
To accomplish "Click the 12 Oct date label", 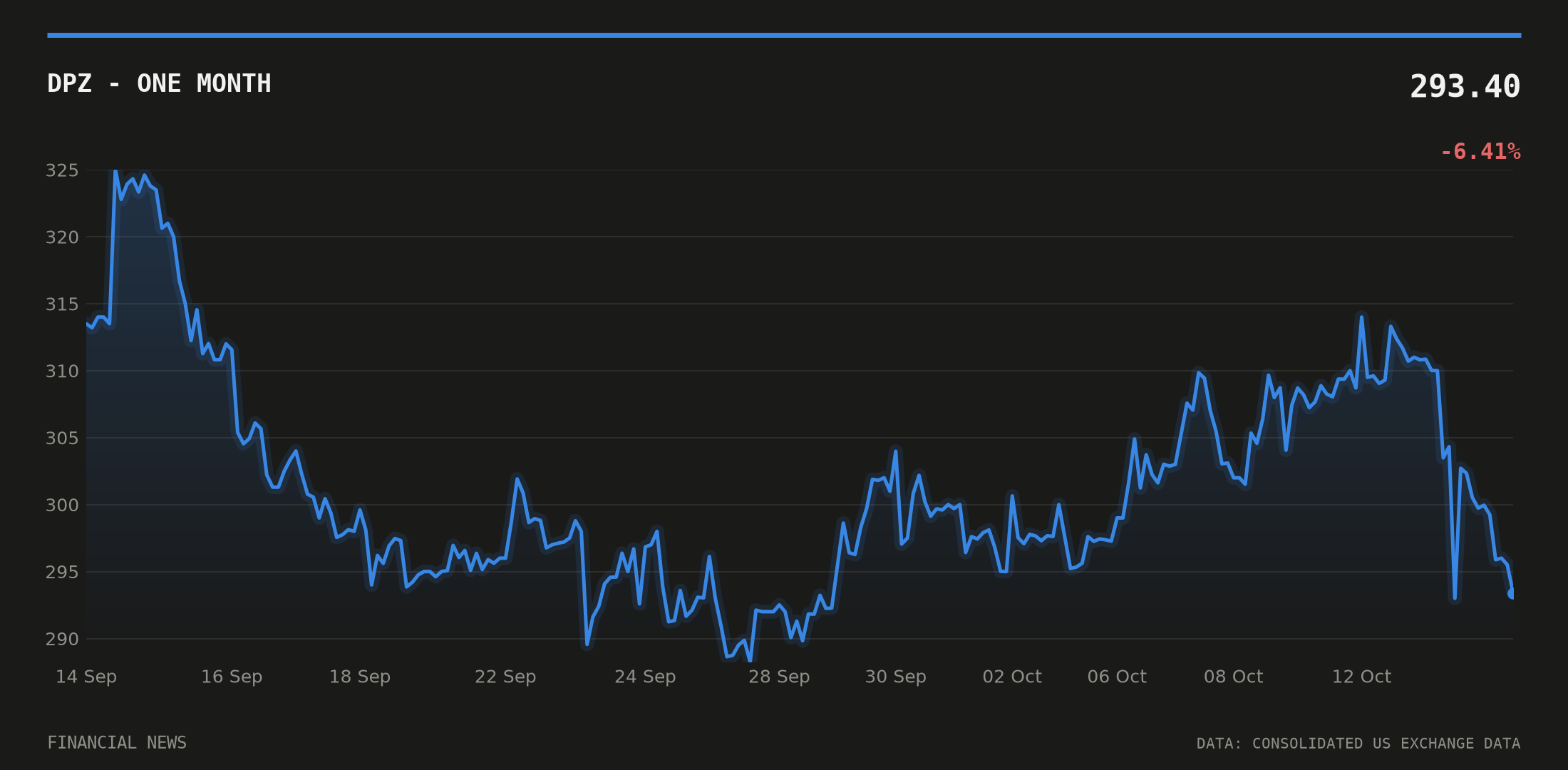I will click(1362, 677).
